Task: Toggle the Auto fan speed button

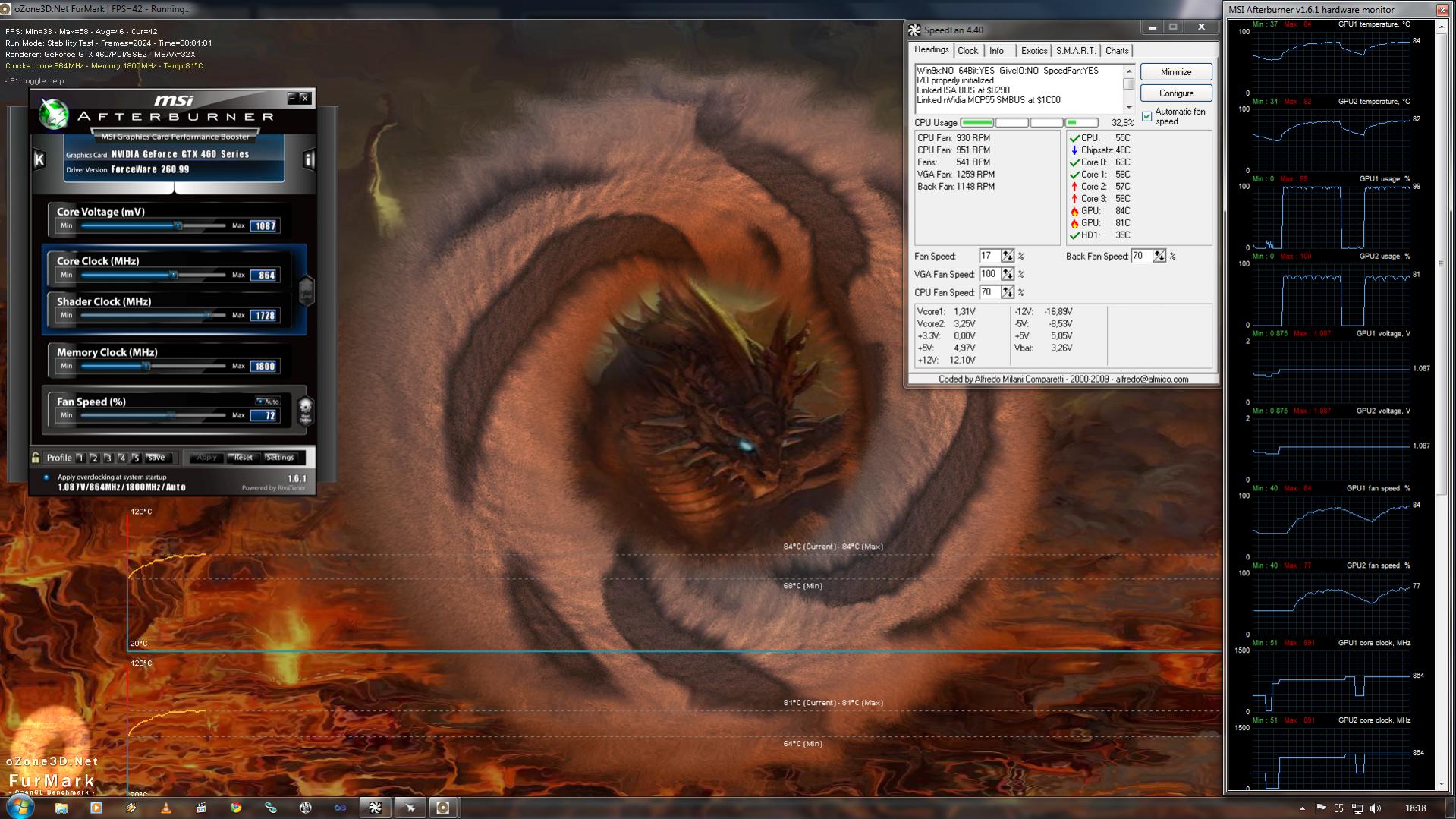Action: click(x=268, y=402)
